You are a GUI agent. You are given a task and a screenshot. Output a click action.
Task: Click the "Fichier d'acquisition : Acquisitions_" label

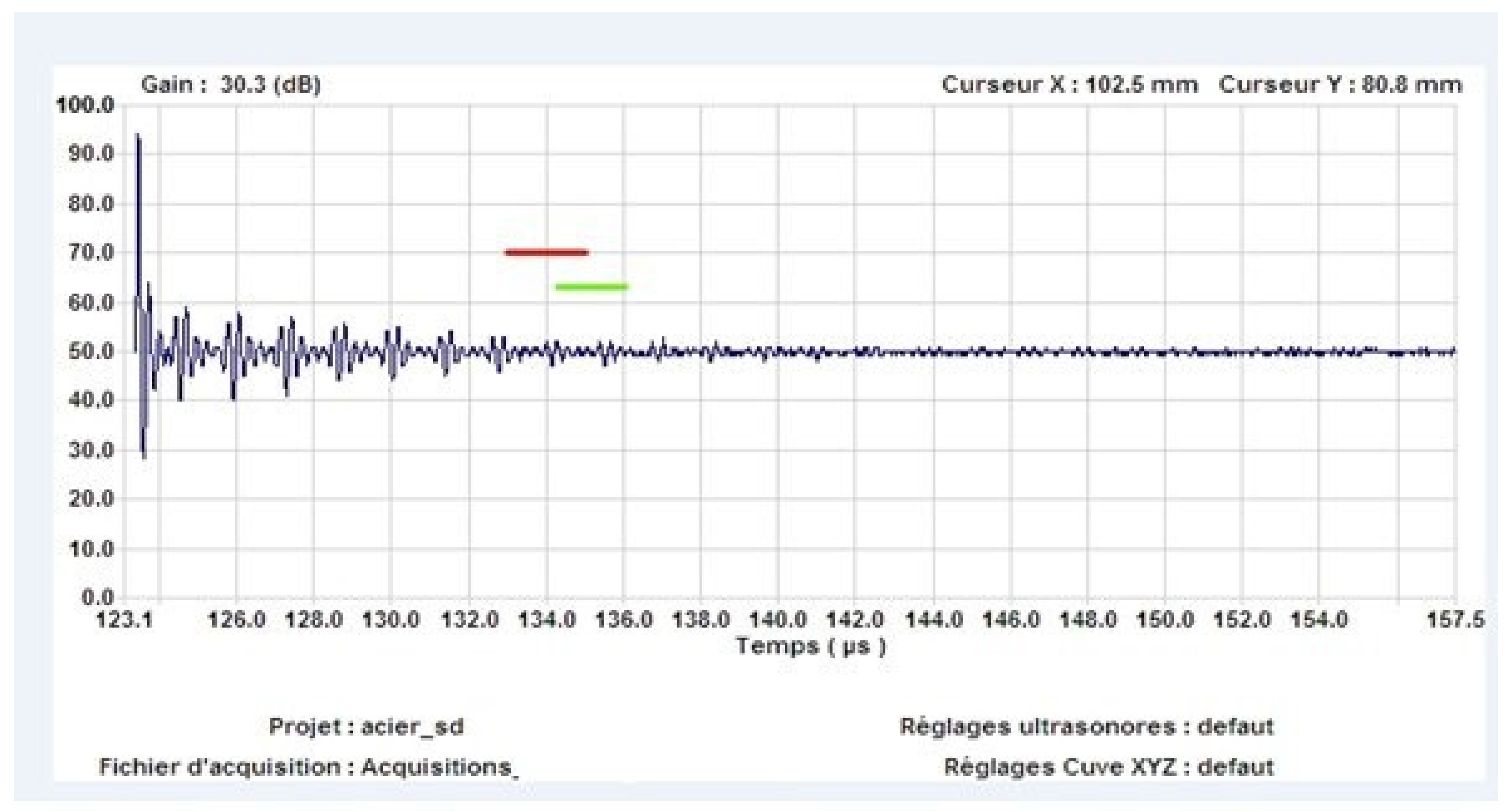(309, 767)
